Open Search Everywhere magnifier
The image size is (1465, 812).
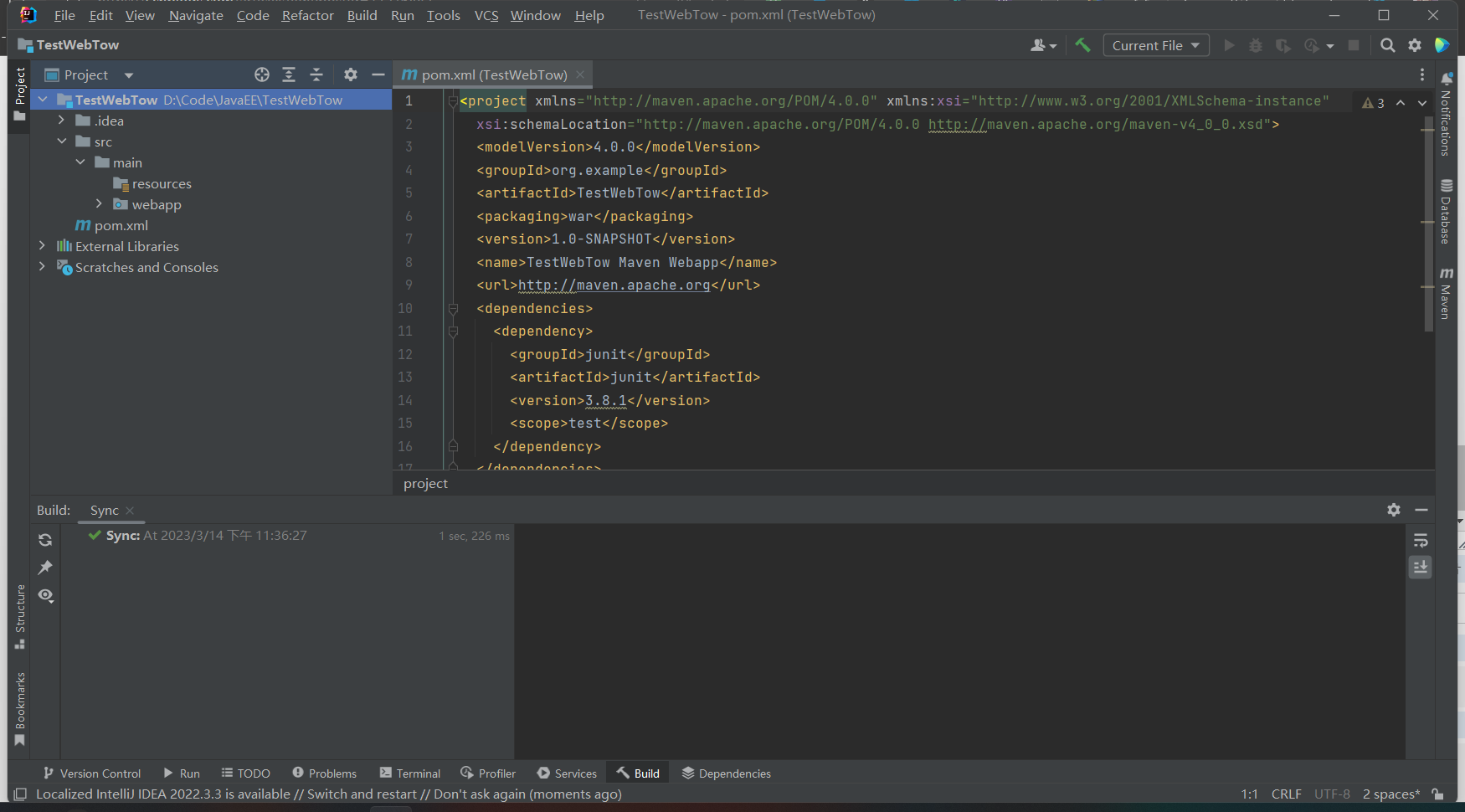coord(1387,45)
